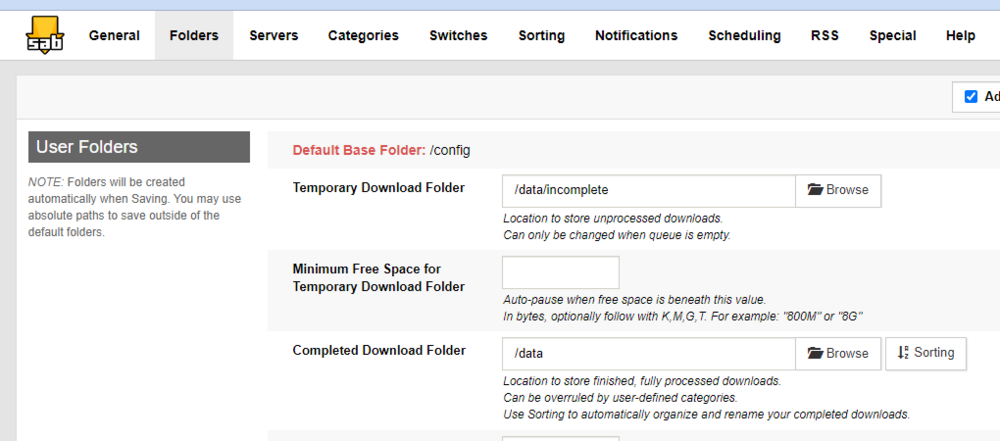Click 'Can be overruled by user-defined categories' text
The height and width of the screenshot is (441, 1000).
tap(620, 398)
